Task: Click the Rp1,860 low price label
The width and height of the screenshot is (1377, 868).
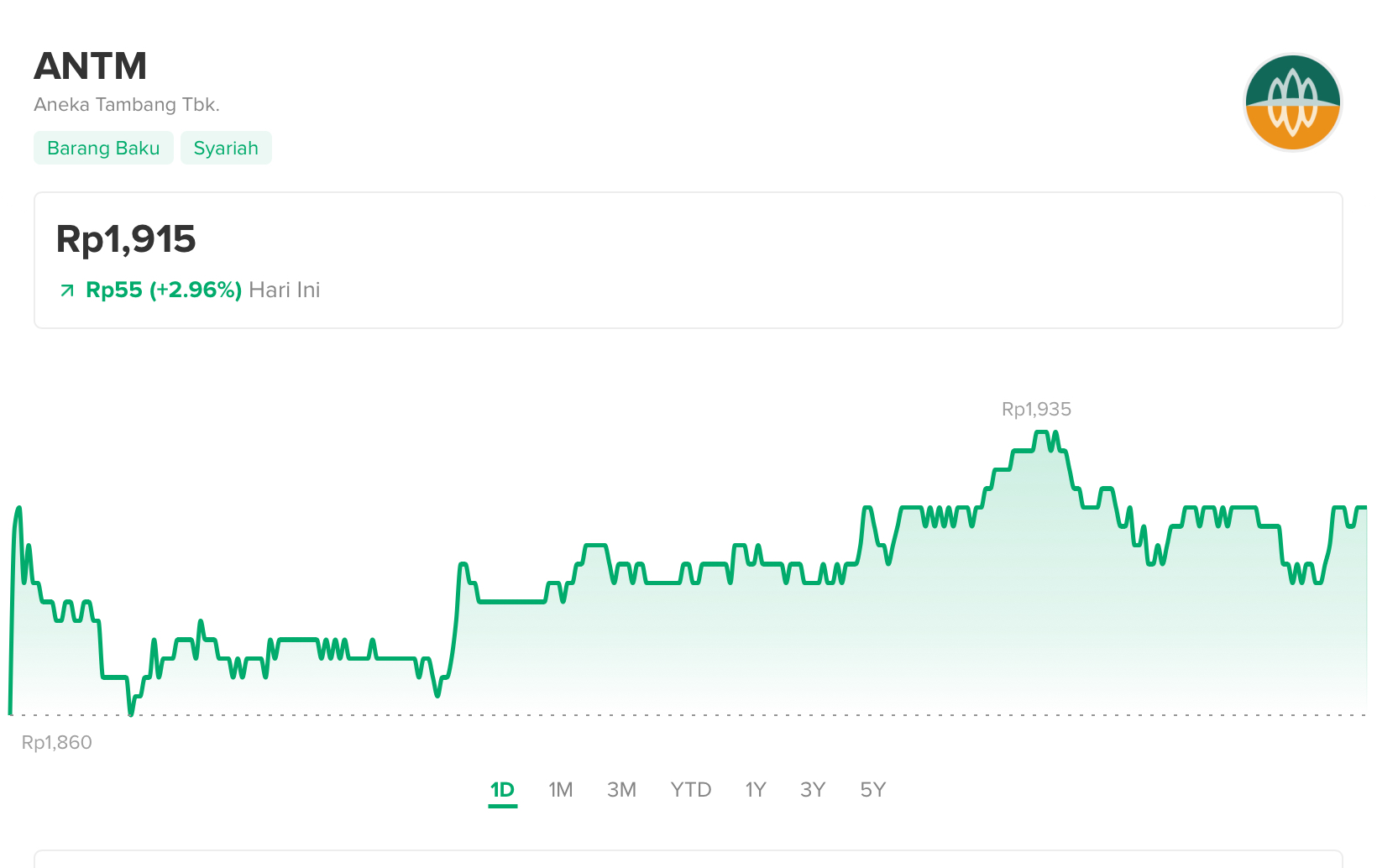Action: pos(56,743)
